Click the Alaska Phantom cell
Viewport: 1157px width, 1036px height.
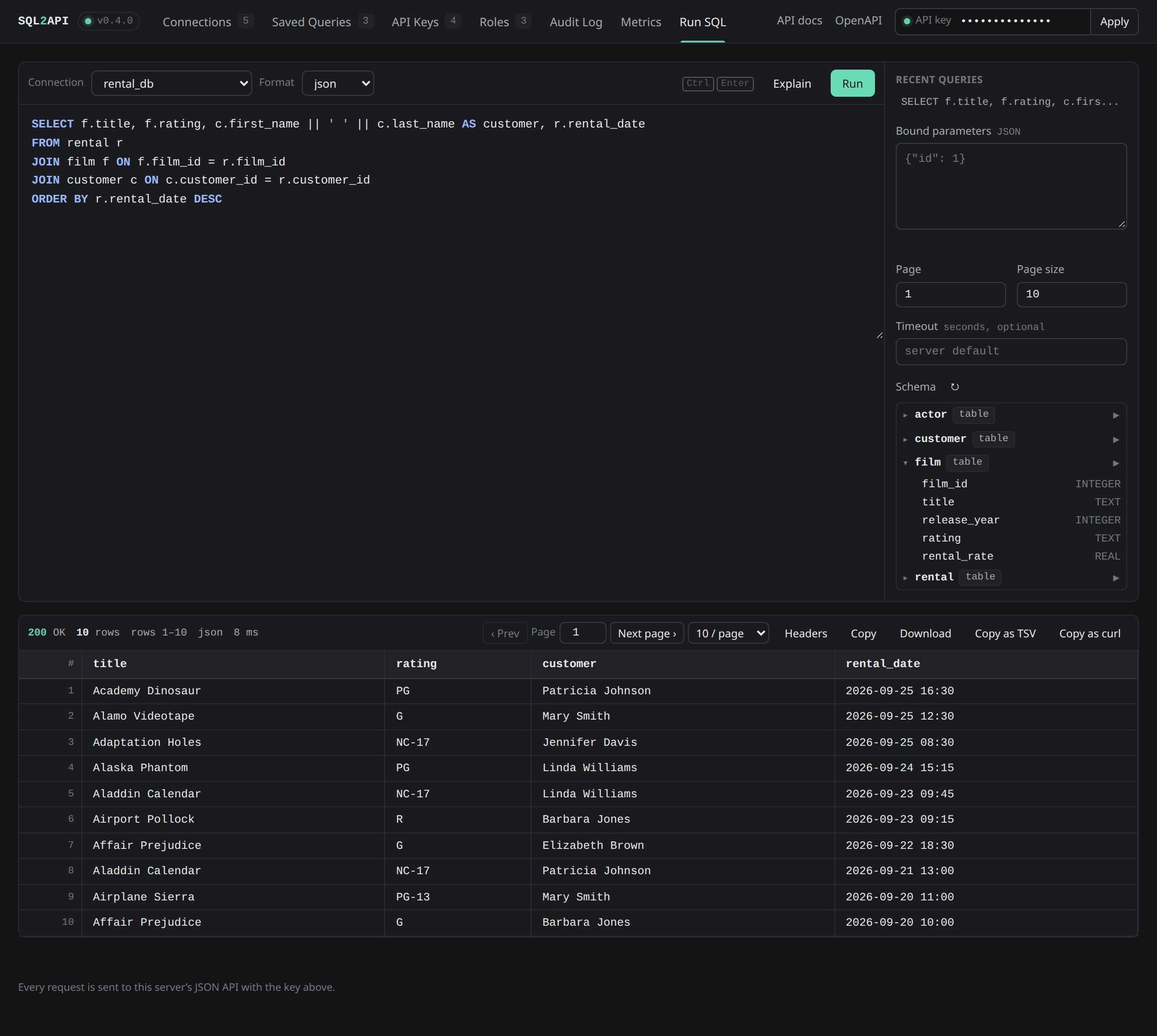point(233,768)
